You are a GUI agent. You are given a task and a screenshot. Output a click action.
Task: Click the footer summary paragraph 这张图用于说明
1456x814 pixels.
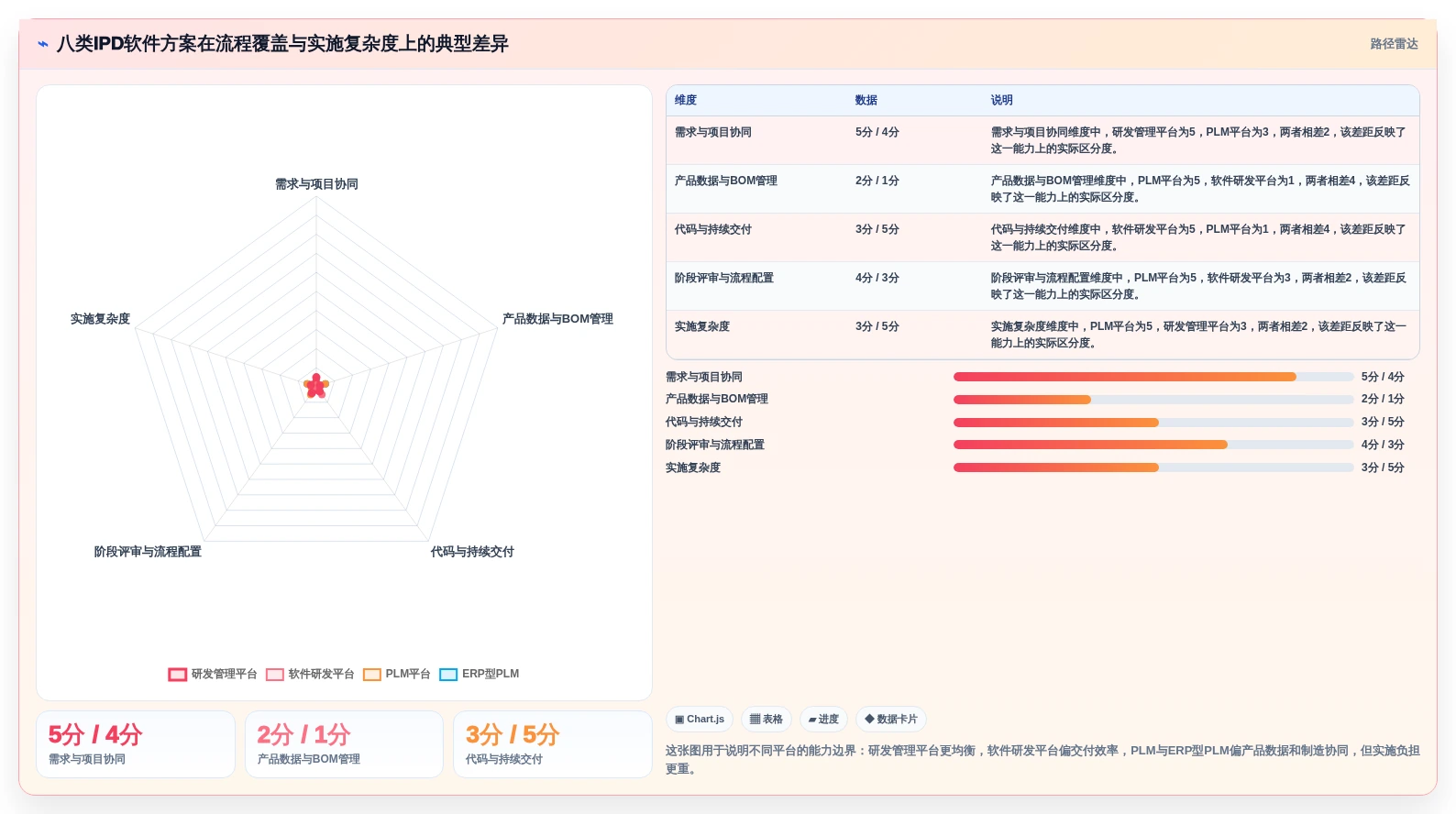1042,760
